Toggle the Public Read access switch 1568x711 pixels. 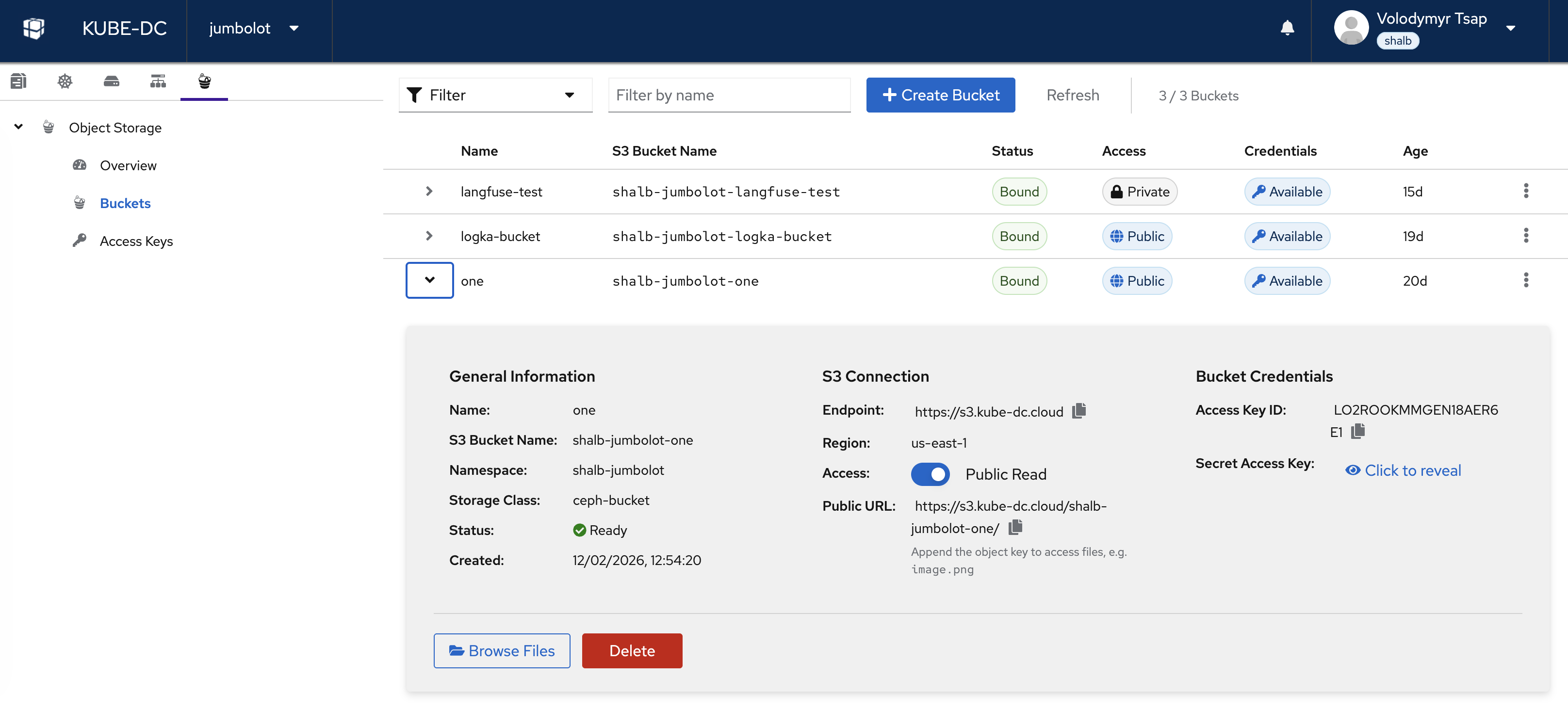coord(930,474)
